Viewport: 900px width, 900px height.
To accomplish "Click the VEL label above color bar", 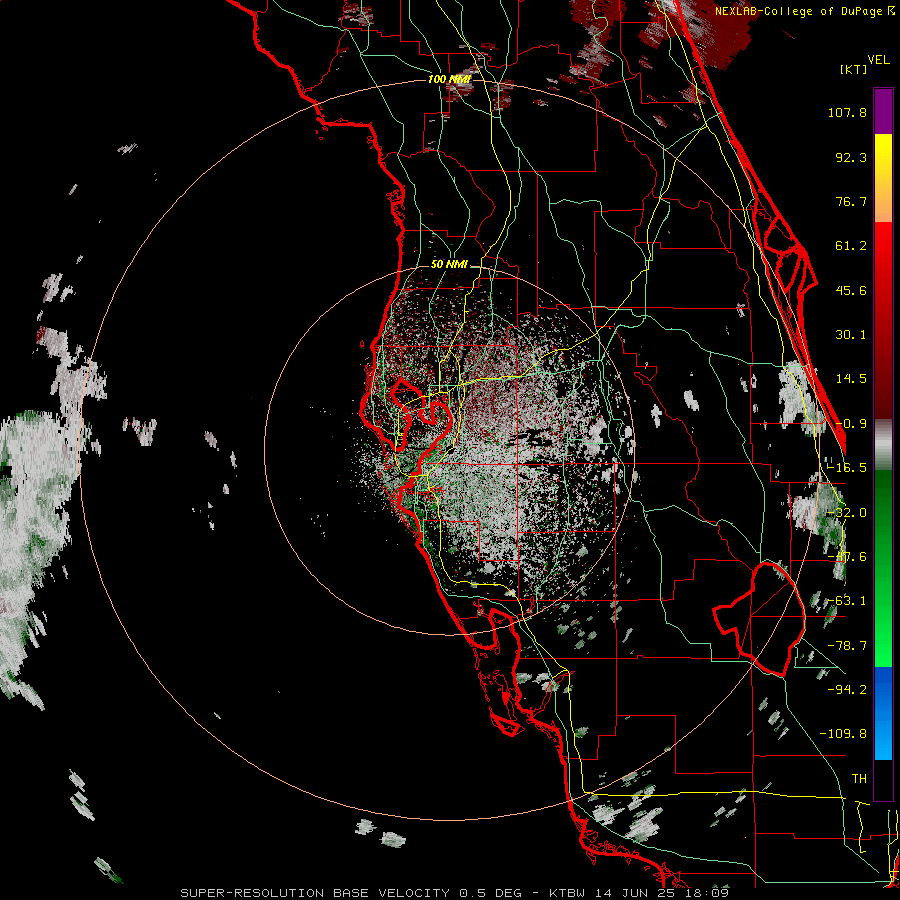I will pyautogui.click(x=878, y=60).
